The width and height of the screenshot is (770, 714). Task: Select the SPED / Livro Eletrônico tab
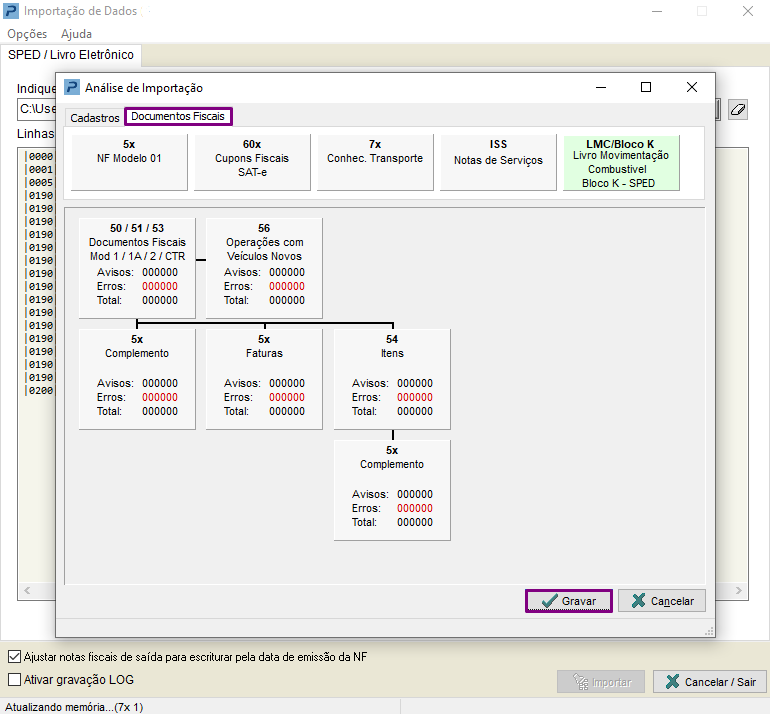tap(71, 55)
